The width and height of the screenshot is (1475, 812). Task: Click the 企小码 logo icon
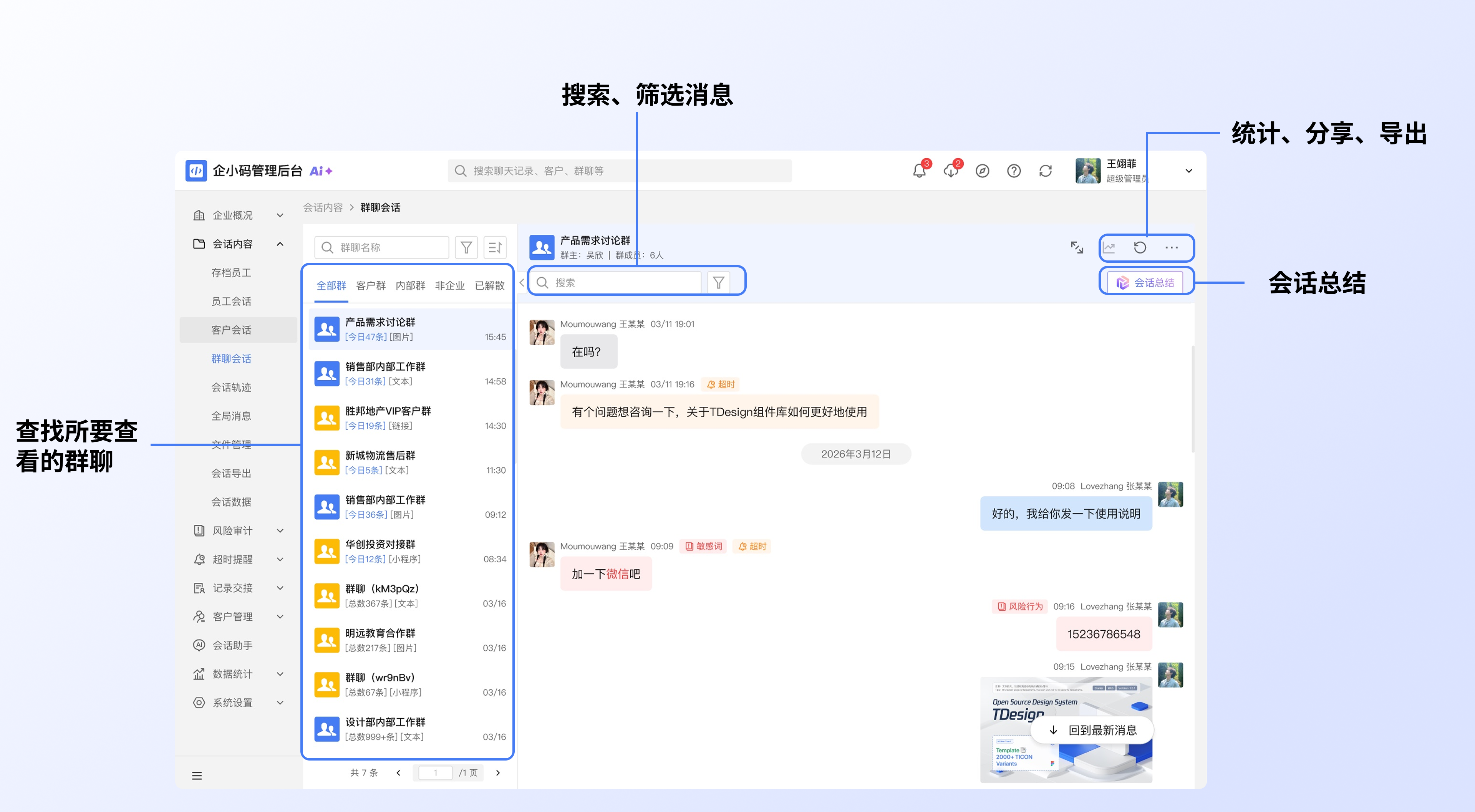tap(196, 171)
